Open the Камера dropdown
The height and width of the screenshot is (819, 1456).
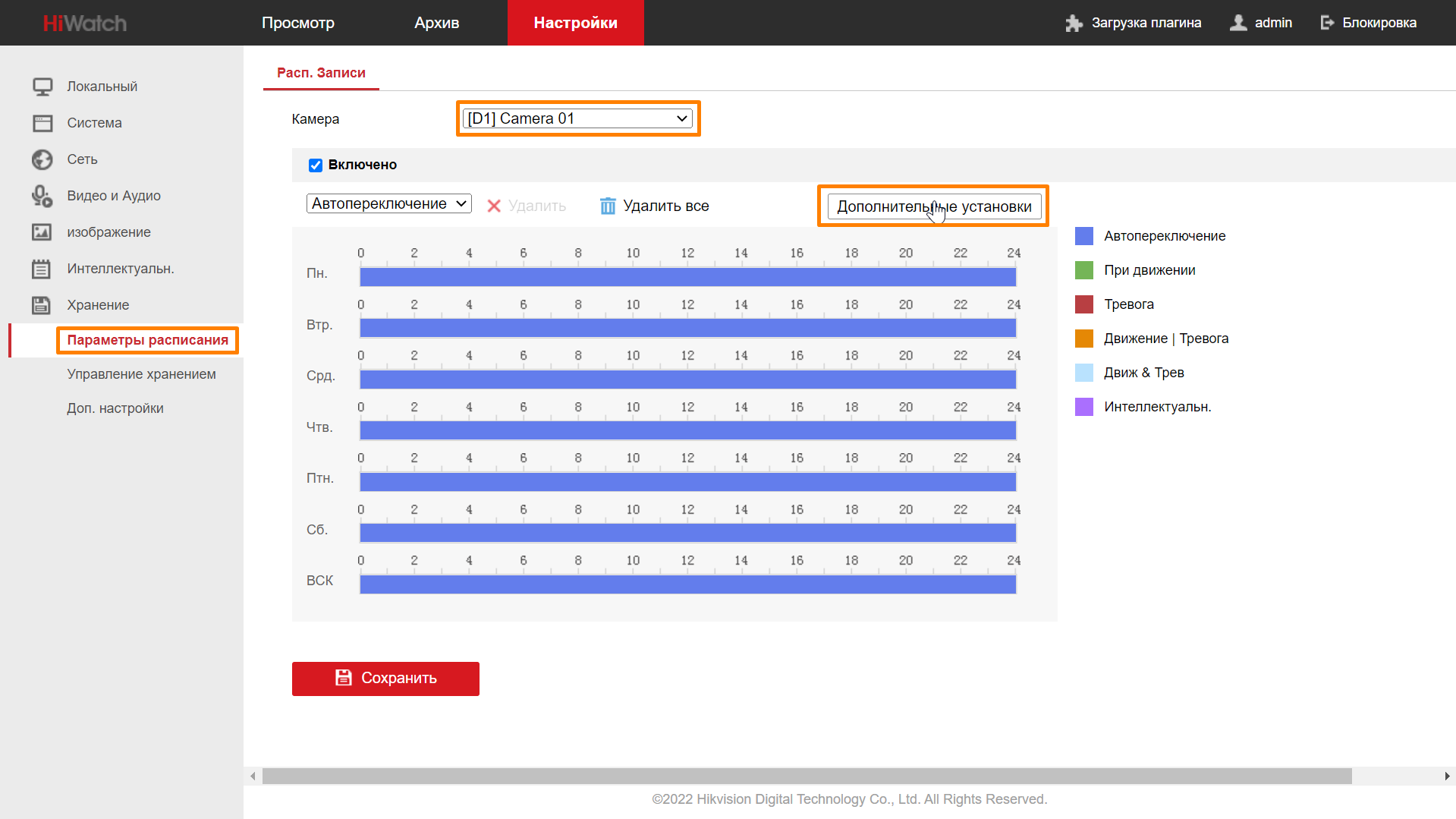(x=577, y=118)
